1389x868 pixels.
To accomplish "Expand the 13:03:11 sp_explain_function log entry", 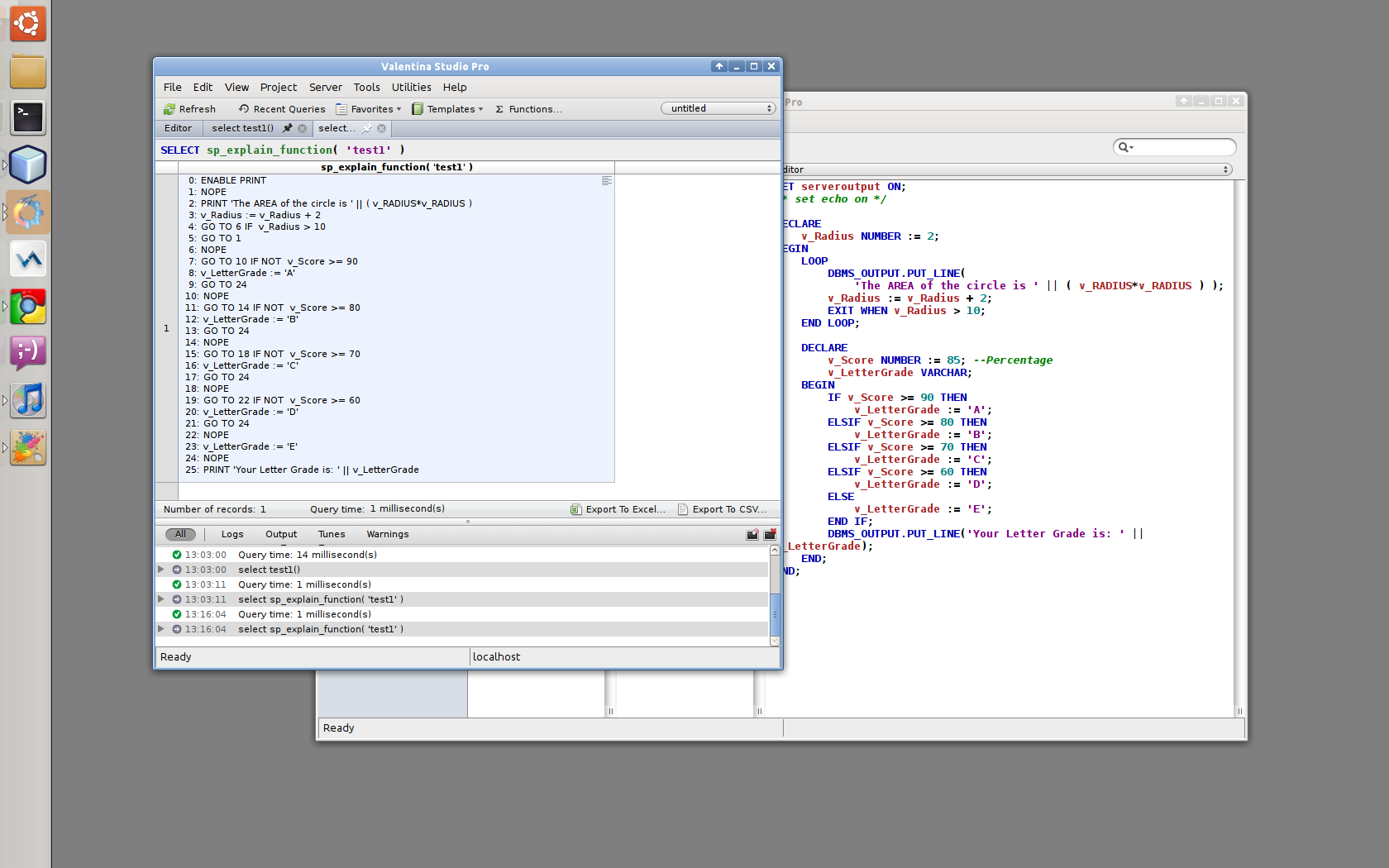I will pyautogui.click(x=161, y=599).
